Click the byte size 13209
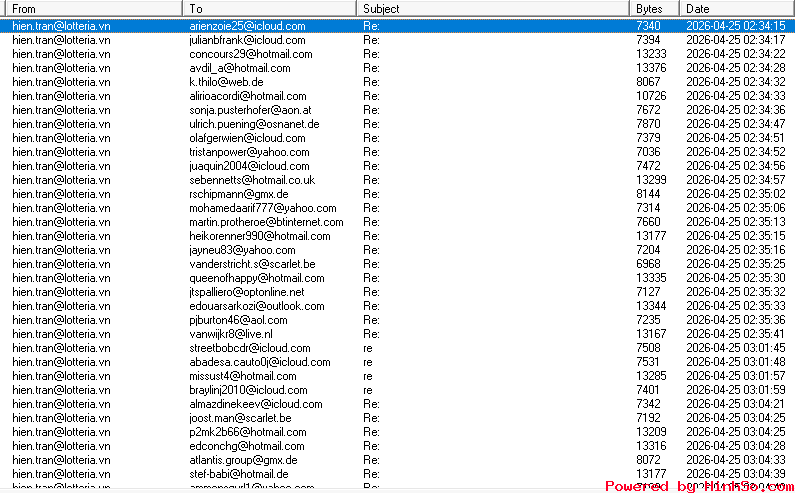The image size is (795, 493). coord(651,432)
